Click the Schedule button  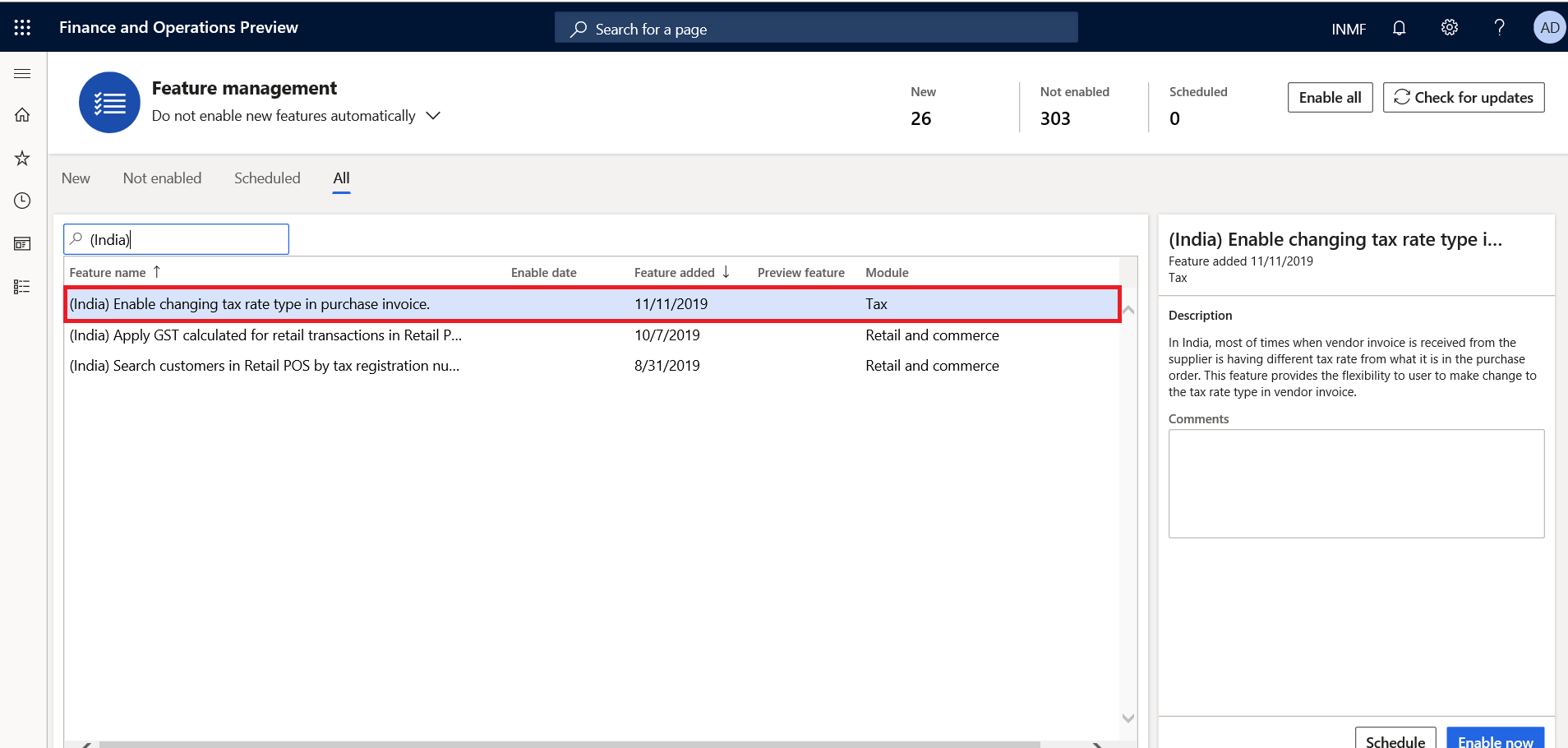1395,738
